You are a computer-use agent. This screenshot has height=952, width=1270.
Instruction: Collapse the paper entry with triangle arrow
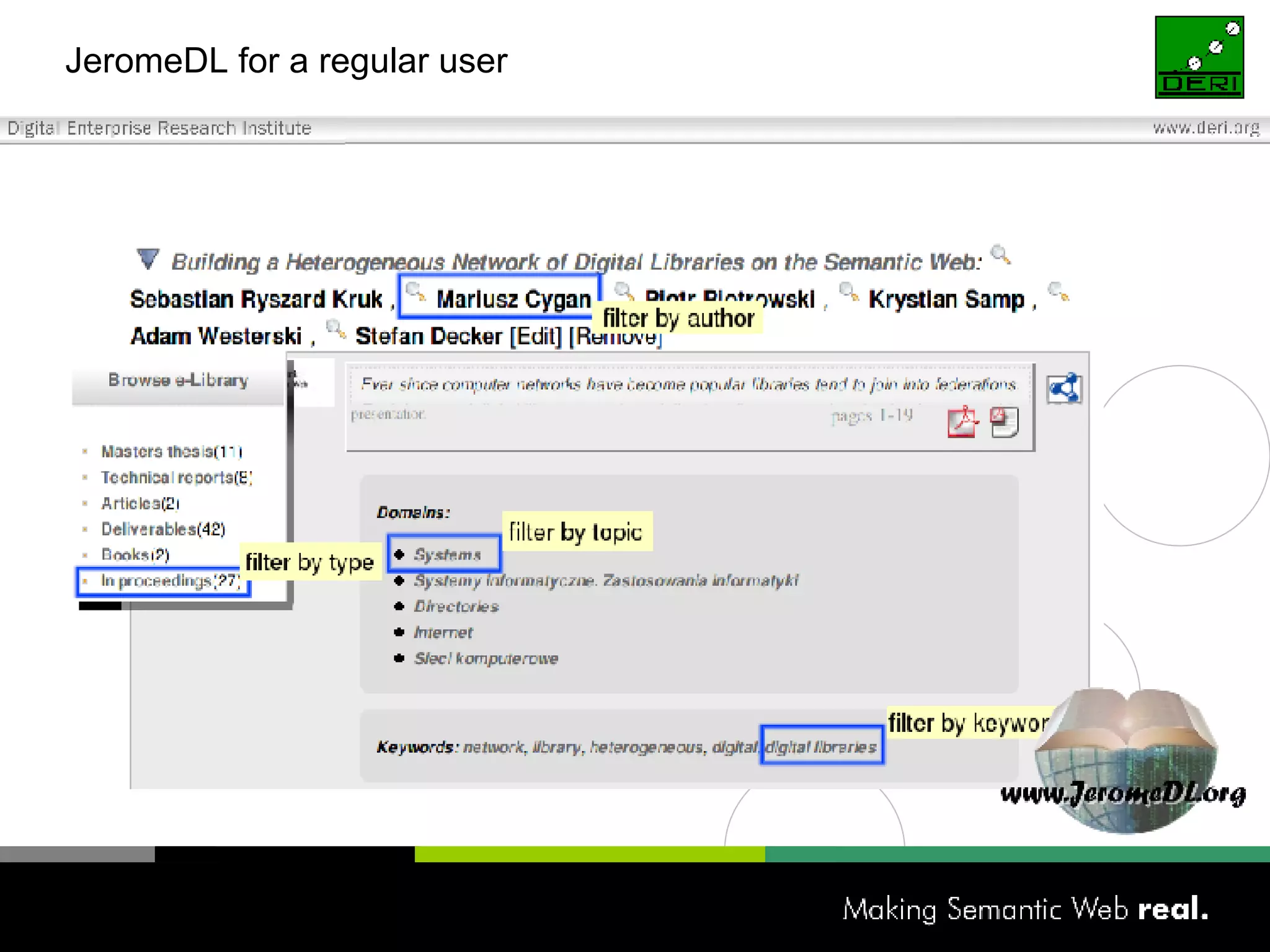coord(148,258)
